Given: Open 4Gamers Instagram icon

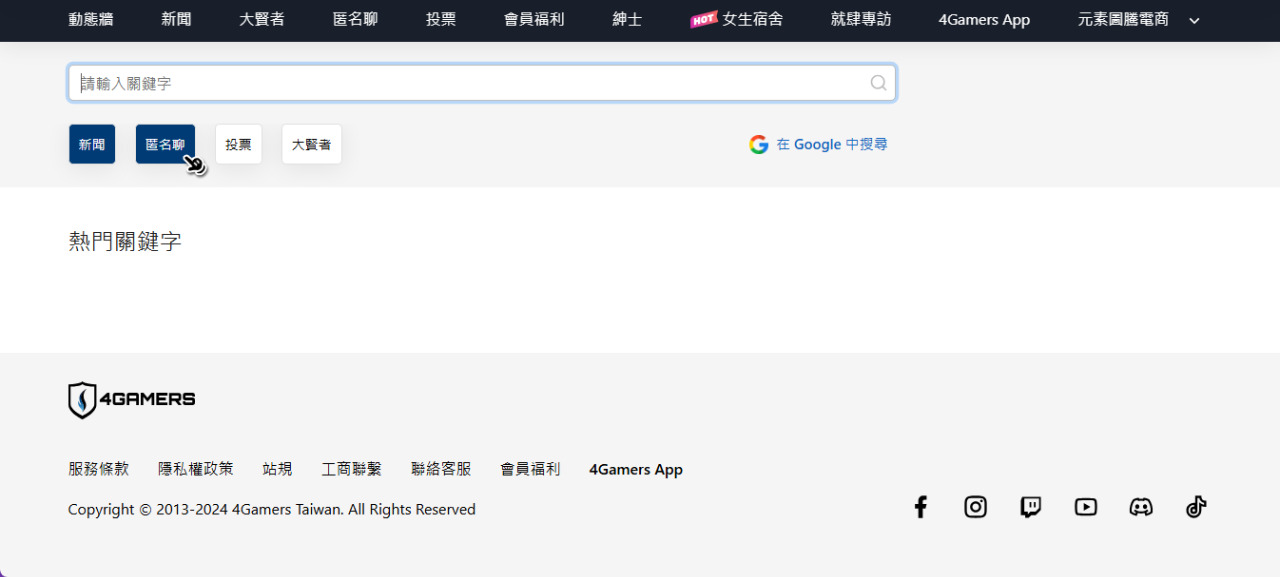Looking at the screenshot, I should point(975,507).
